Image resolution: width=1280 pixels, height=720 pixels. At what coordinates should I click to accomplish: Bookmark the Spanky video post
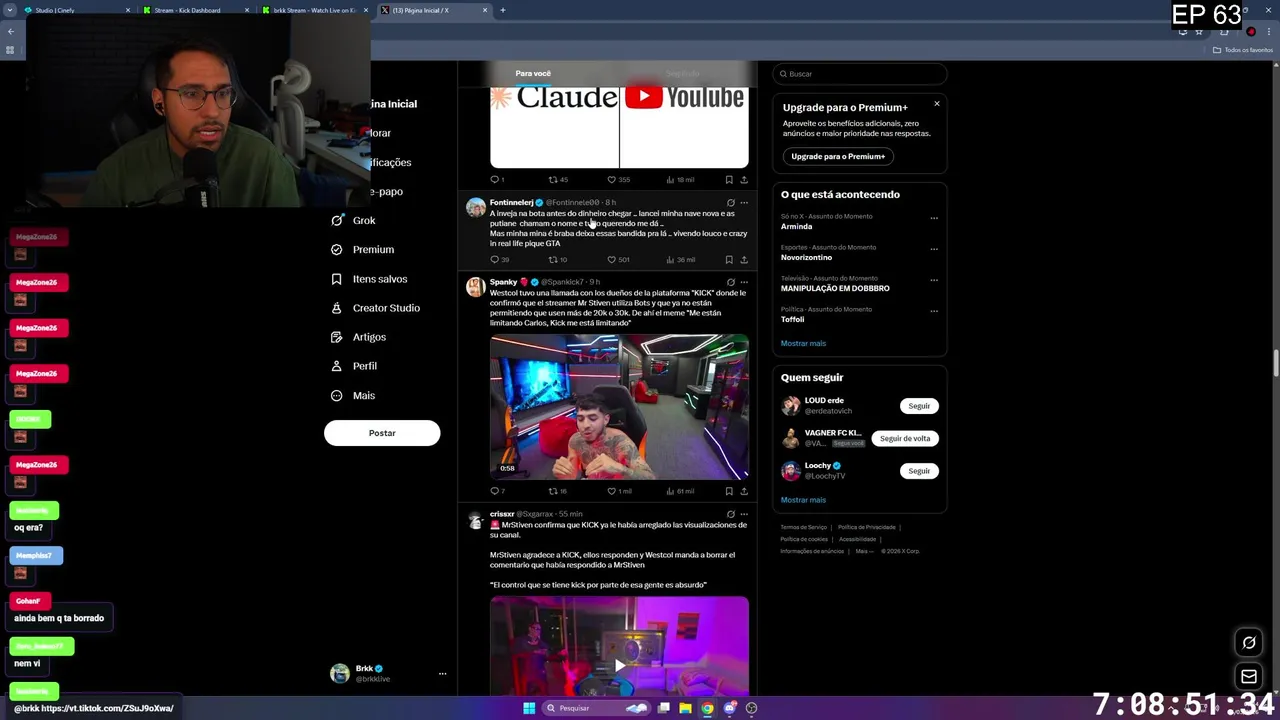729,491
